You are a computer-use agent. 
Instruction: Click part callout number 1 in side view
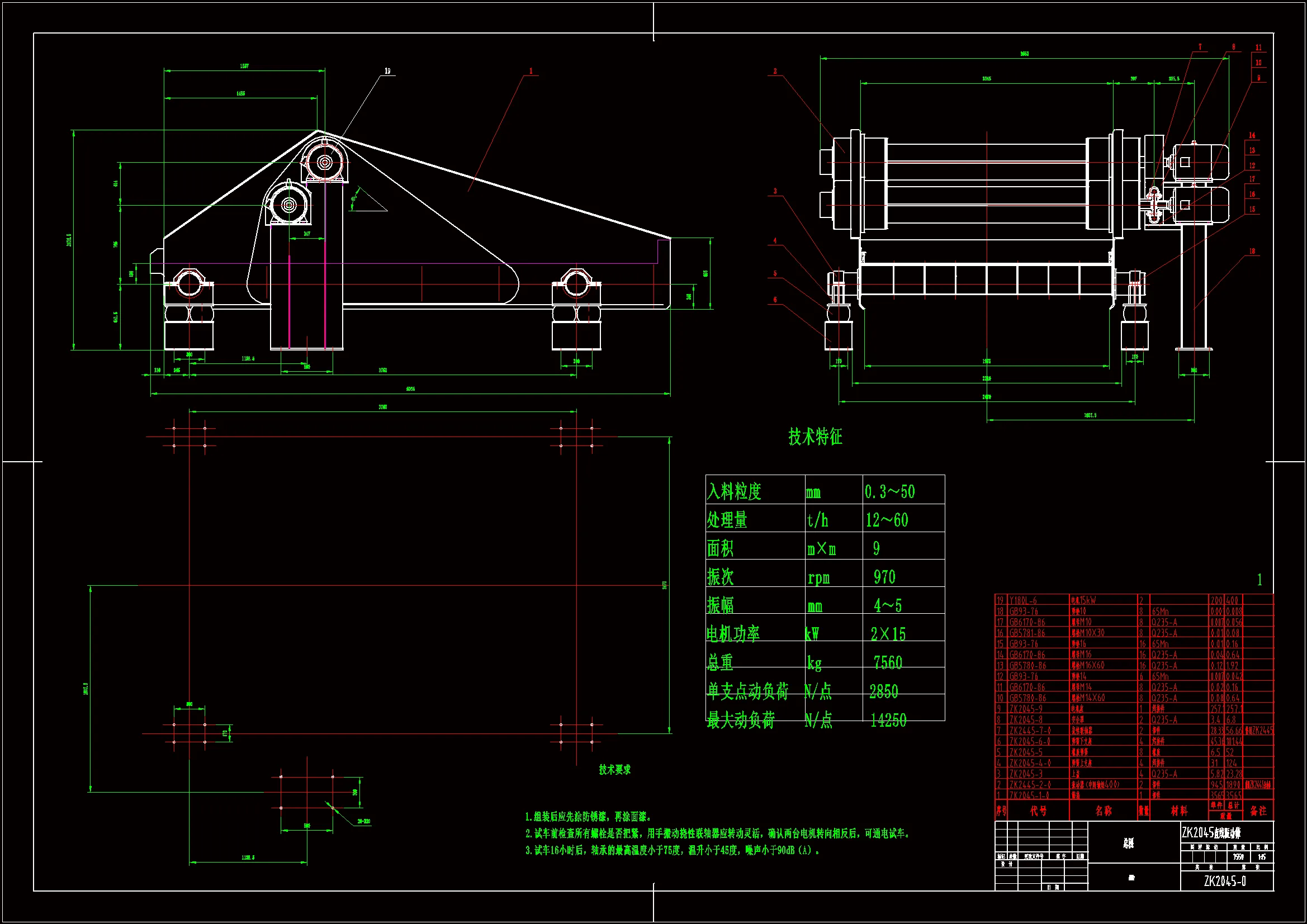tap(531, 71)
